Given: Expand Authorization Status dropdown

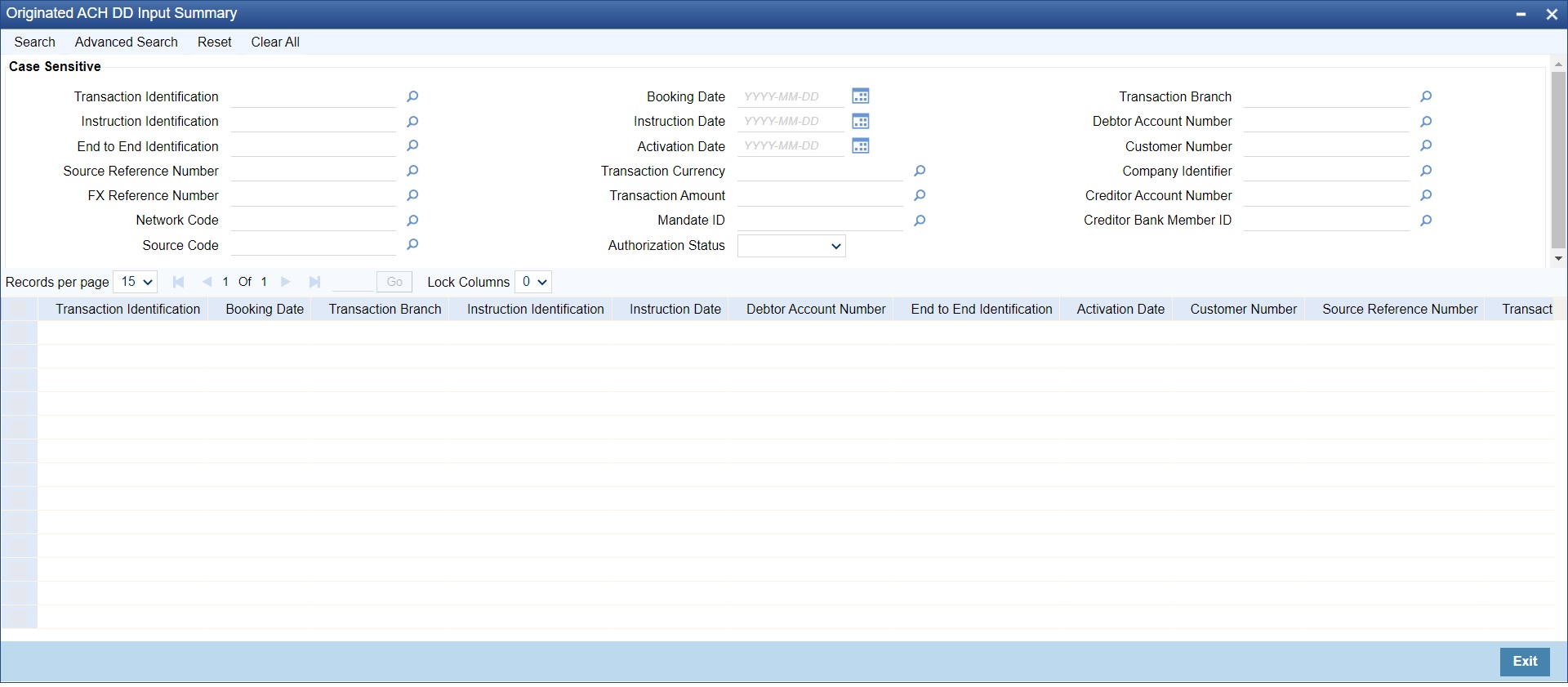Looking at the screenshot, I should (791, 246).
